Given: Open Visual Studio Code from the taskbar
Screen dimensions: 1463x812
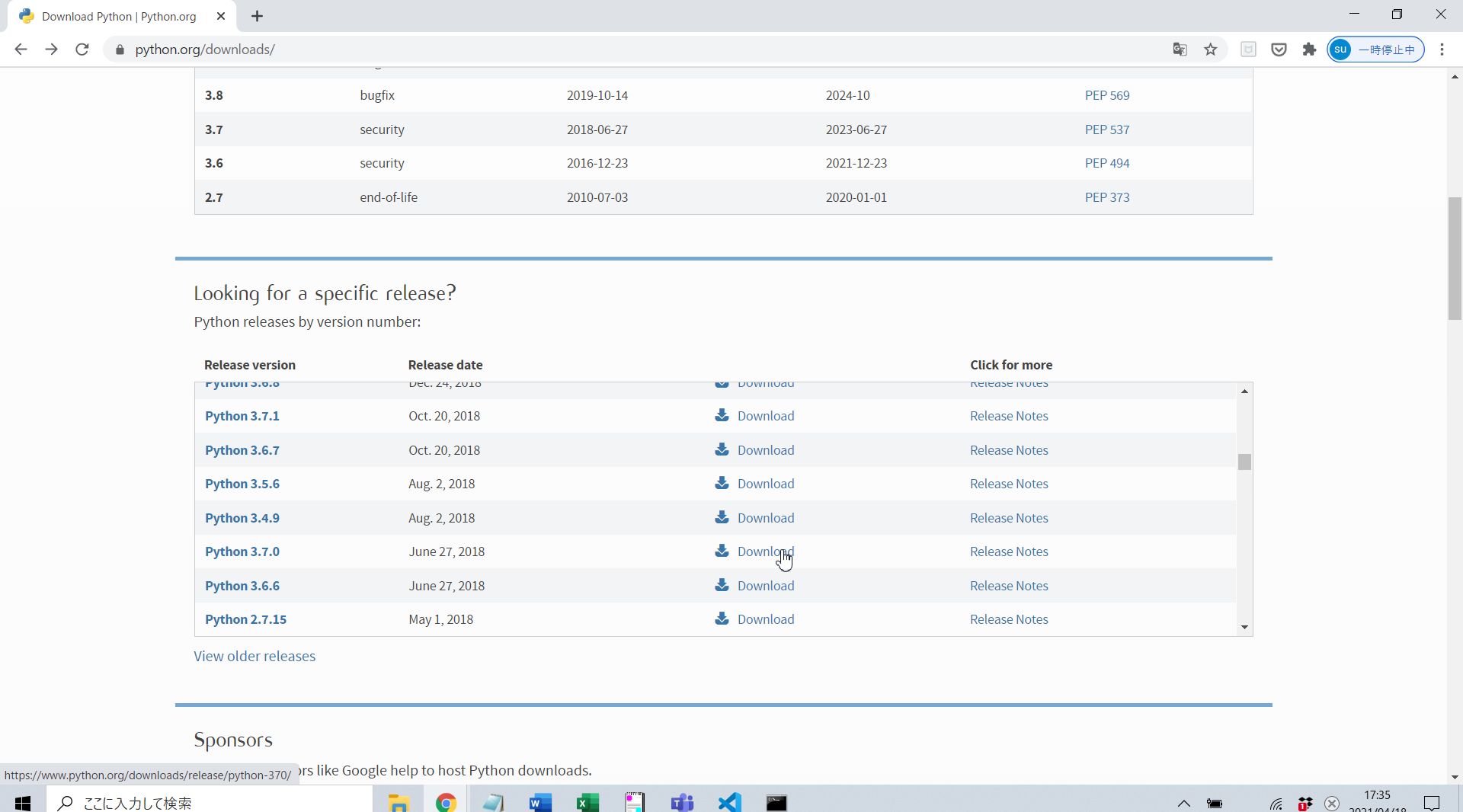Looking at the screenshot, I should [x=729, y=802].
